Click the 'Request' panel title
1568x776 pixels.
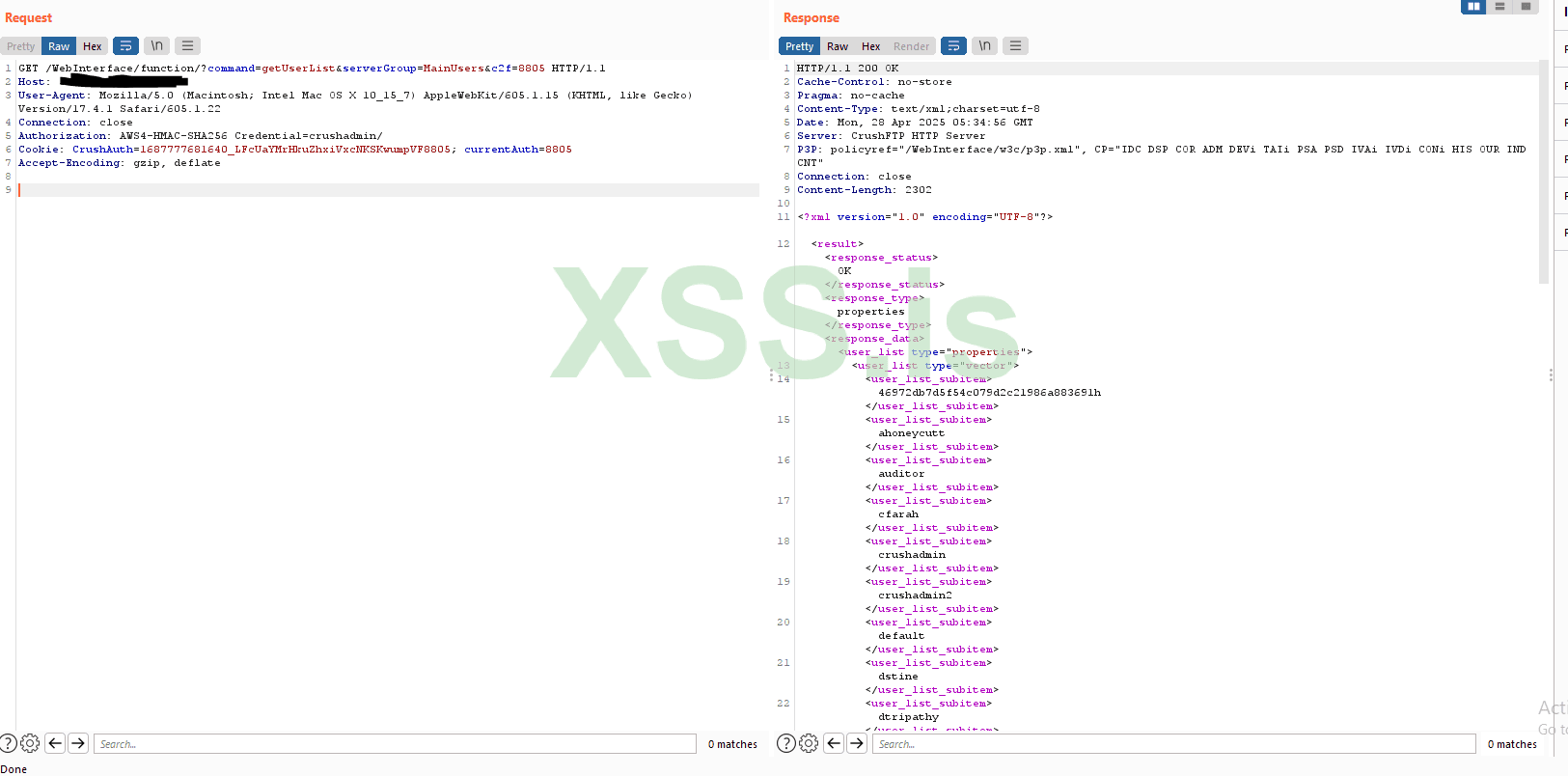point(29,18)
